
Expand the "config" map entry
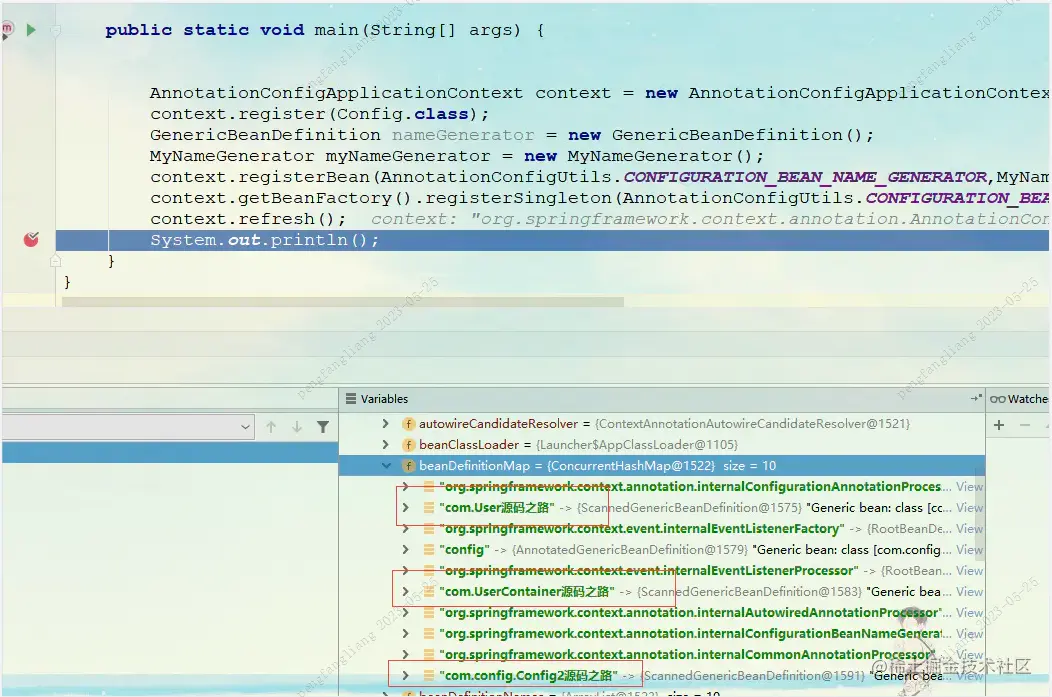coord(405,549)
